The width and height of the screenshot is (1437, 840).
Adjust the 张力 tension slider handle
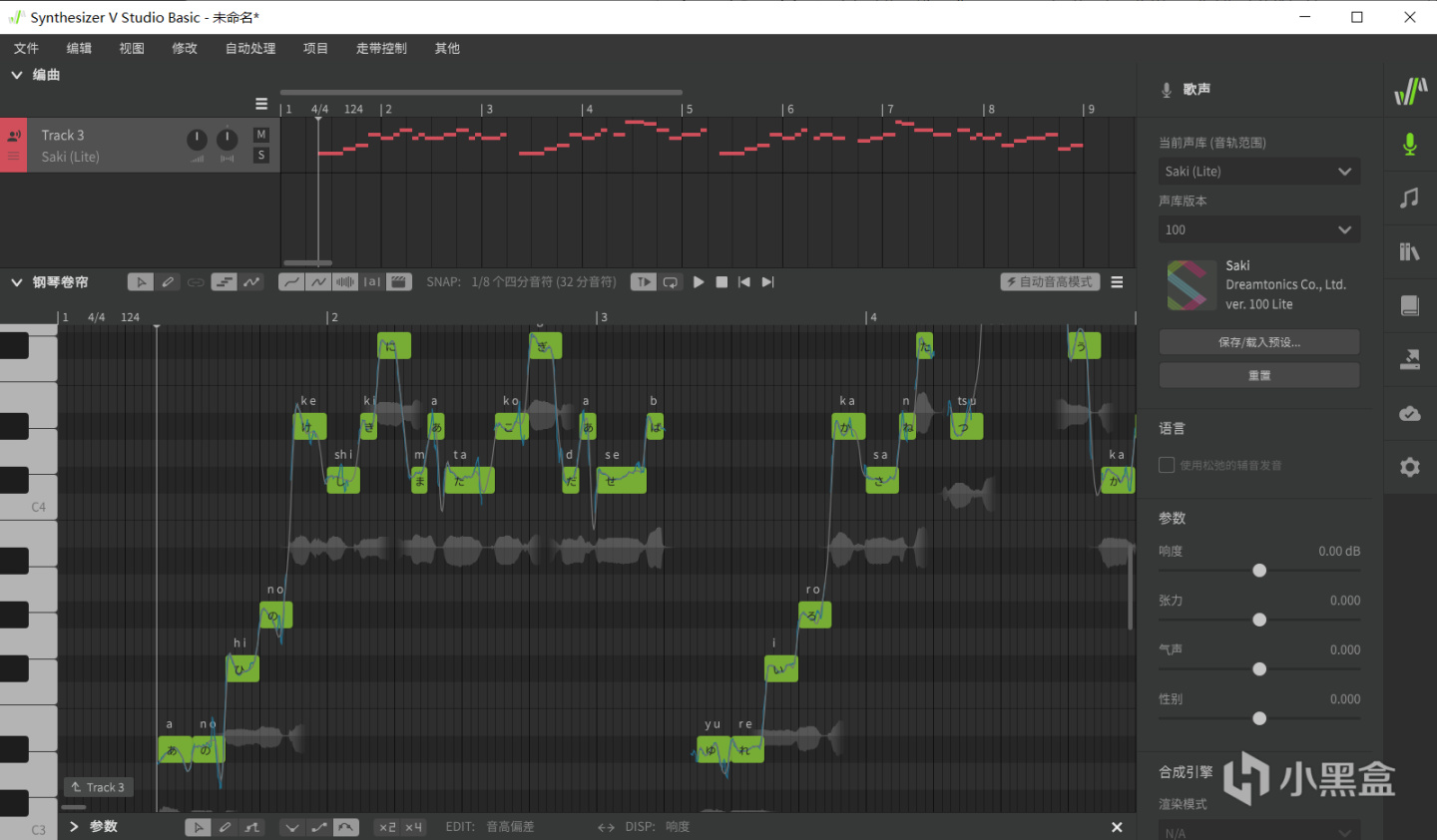click(1259, 620)
